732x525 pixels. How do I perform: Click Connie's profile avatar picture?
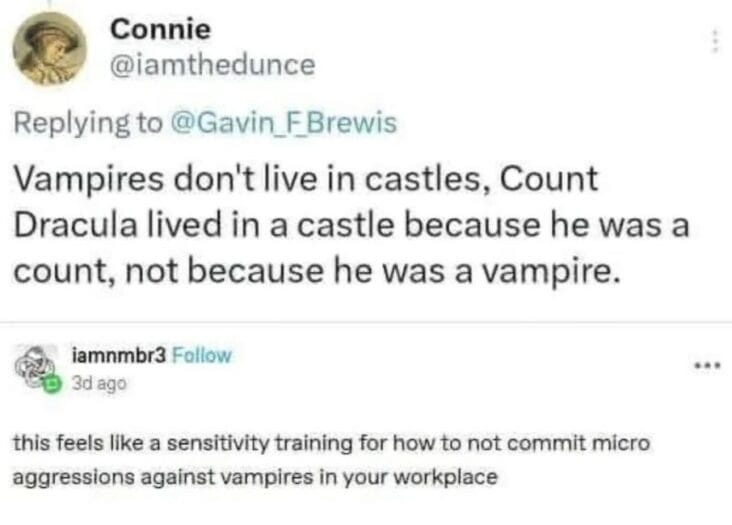click(49, 49)
